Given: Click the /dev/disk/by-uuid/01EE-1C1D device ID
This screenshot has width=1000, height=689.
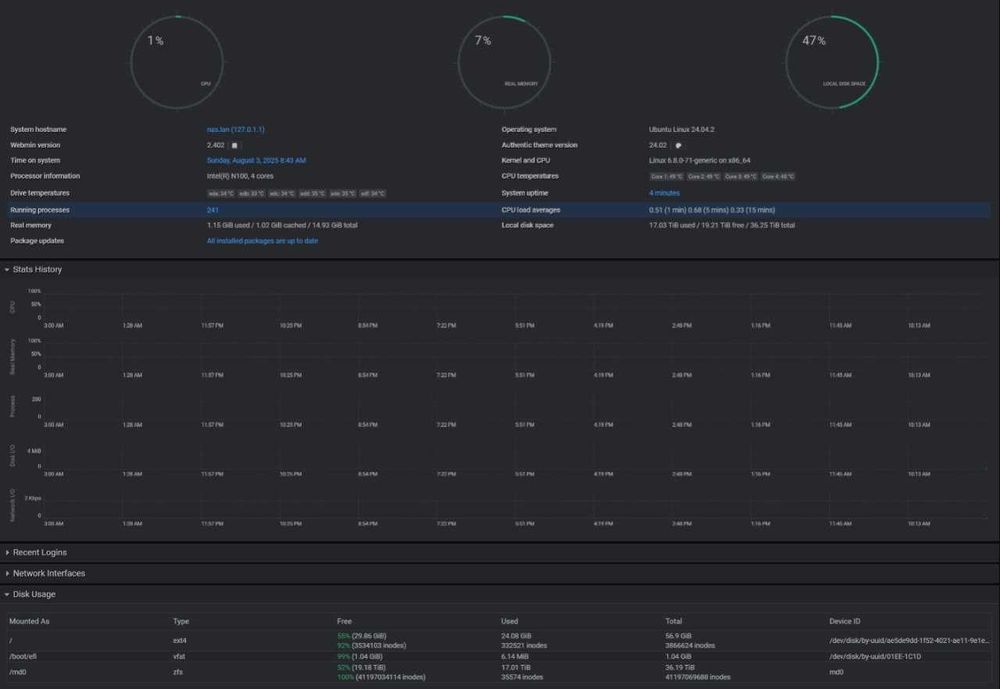Looking at the screenshot, I should point(875,656).
